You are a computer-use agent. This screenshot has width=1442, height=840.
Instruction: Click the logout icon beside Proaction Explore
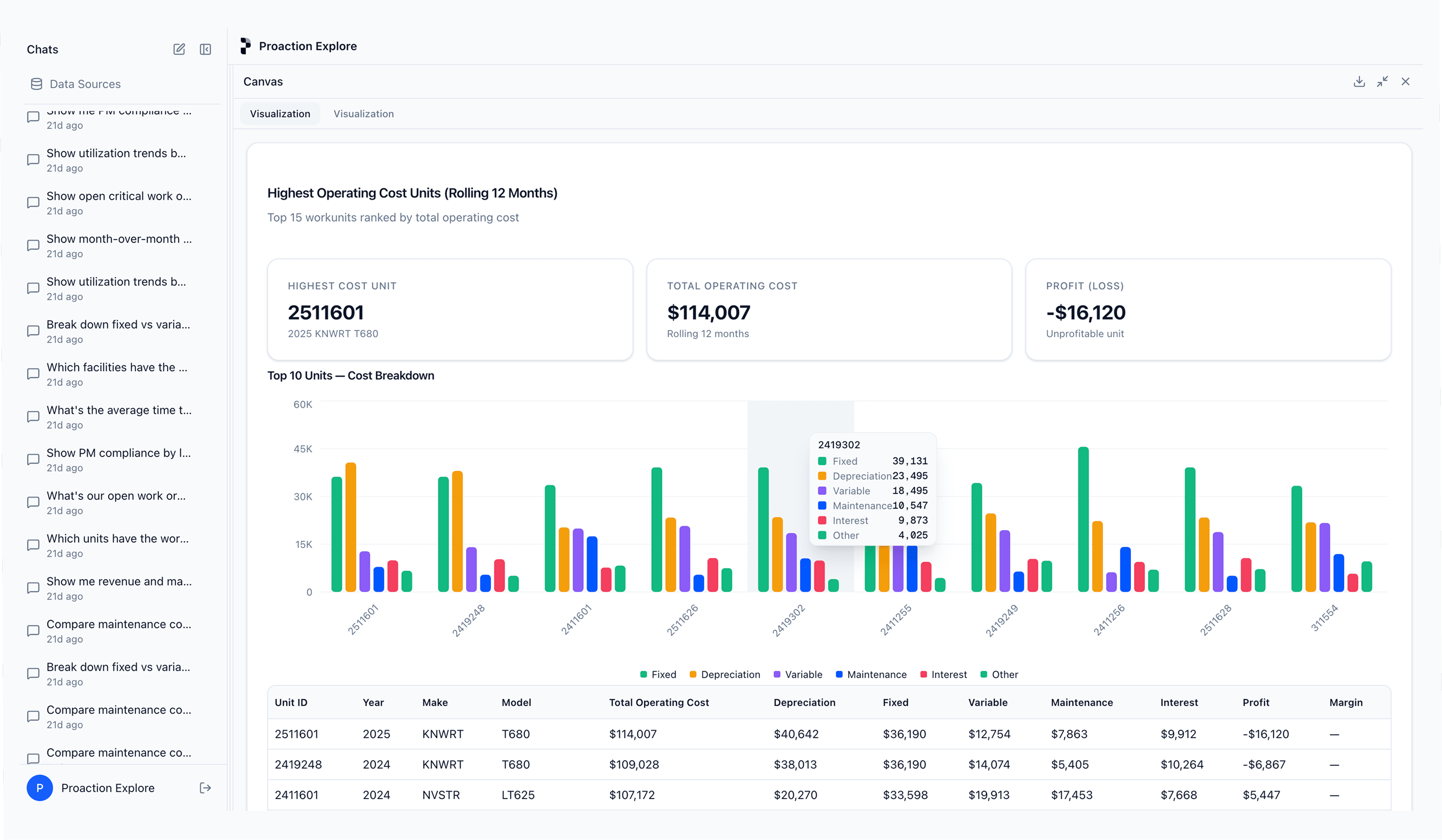206,788
